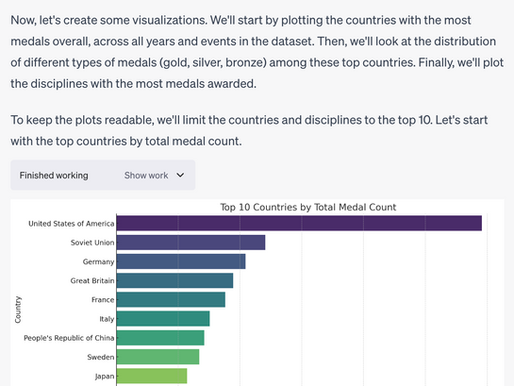Click the Japan bar

[x=152, y=376]
